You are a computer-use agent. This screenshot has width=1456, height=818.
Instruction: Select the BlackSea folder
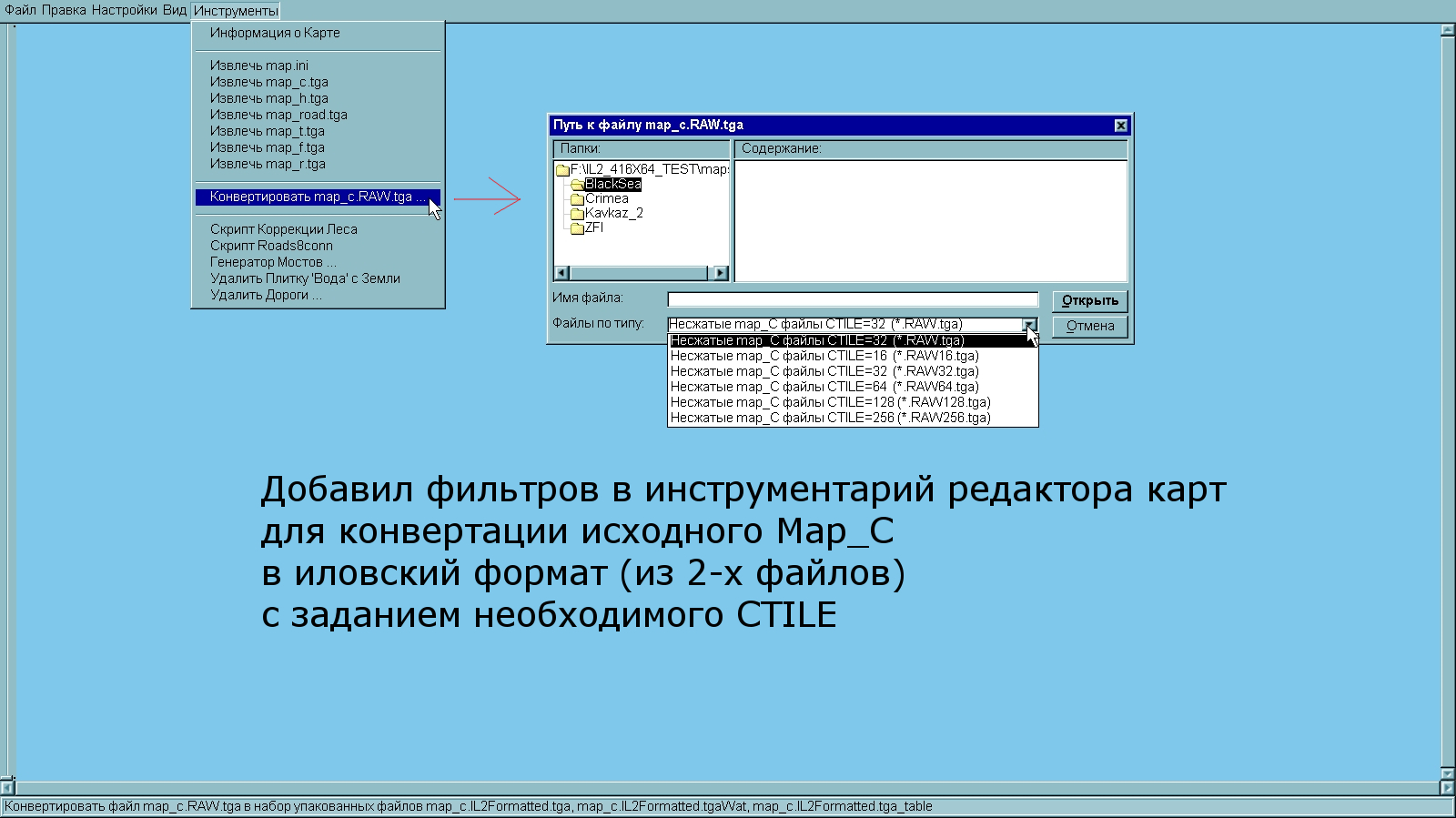tap(612, 184)
